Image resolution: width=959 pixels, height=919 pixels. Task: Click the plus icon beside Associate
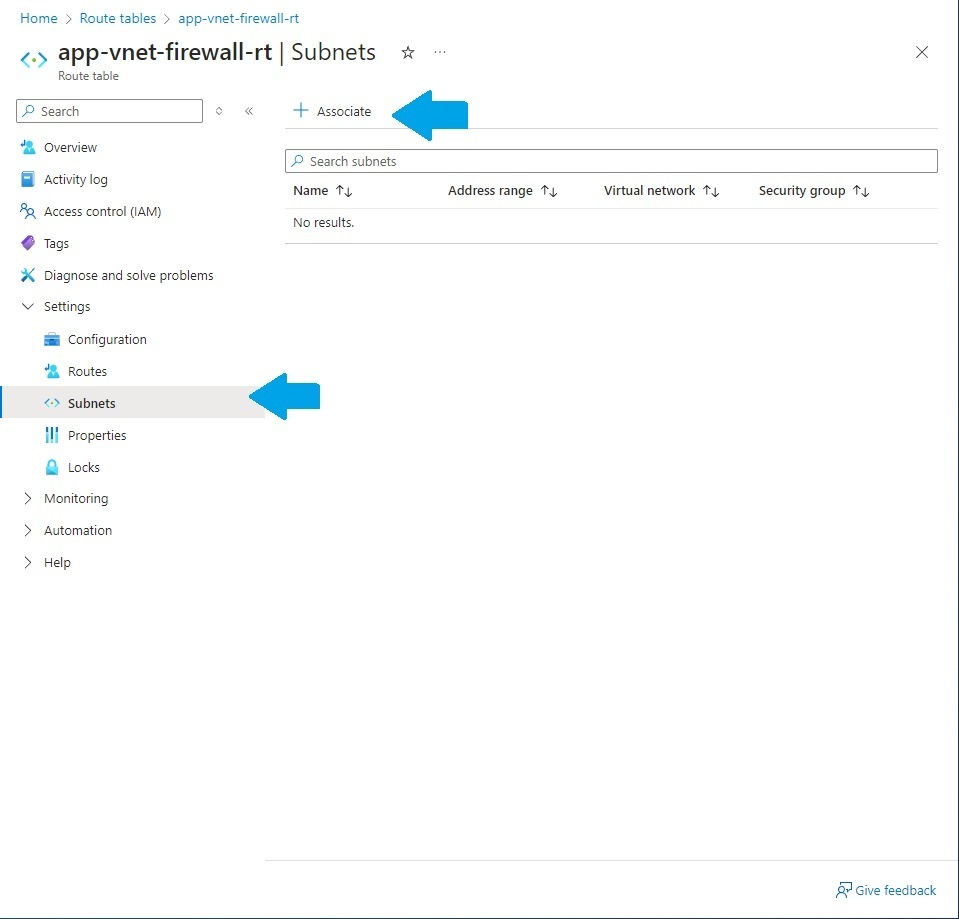[300, 111]
